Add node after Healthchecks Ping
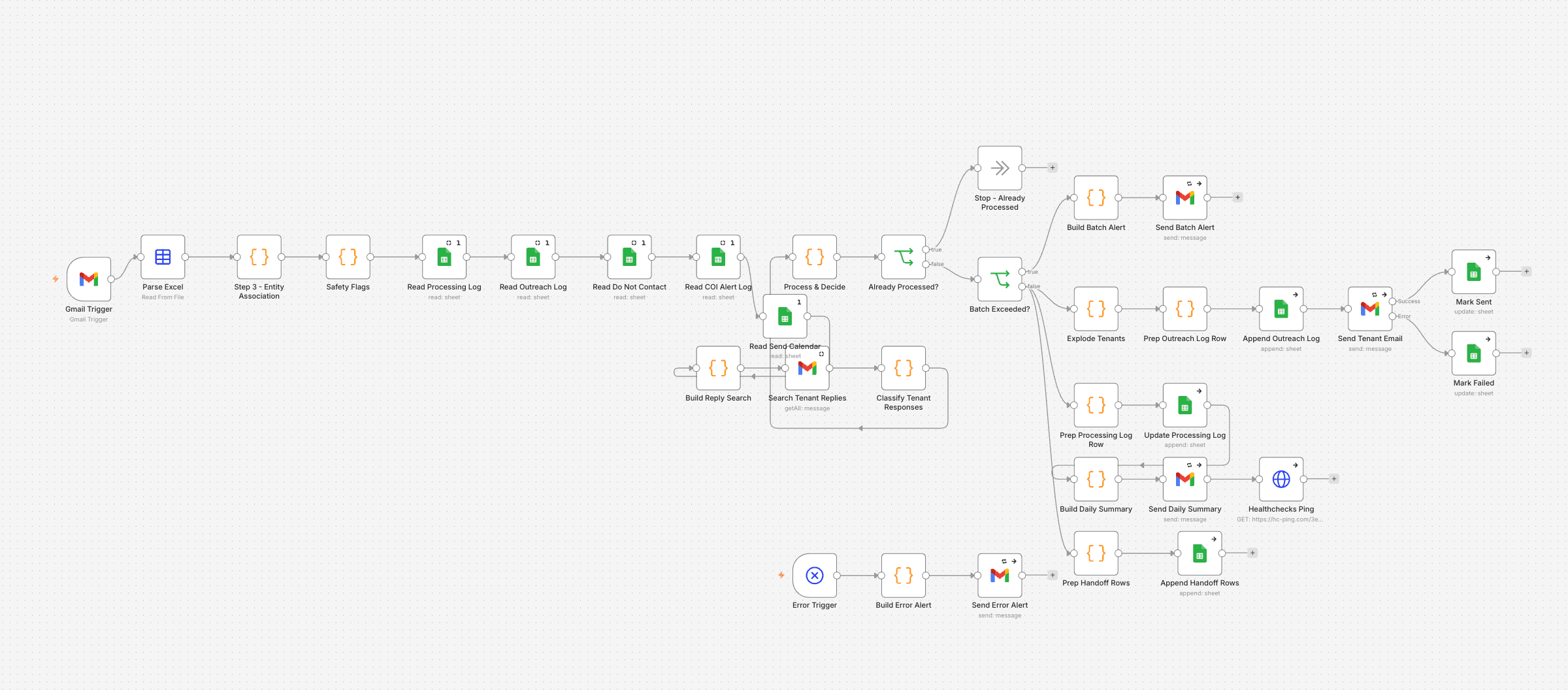The image size is (1568, 690). [1334, 479]
